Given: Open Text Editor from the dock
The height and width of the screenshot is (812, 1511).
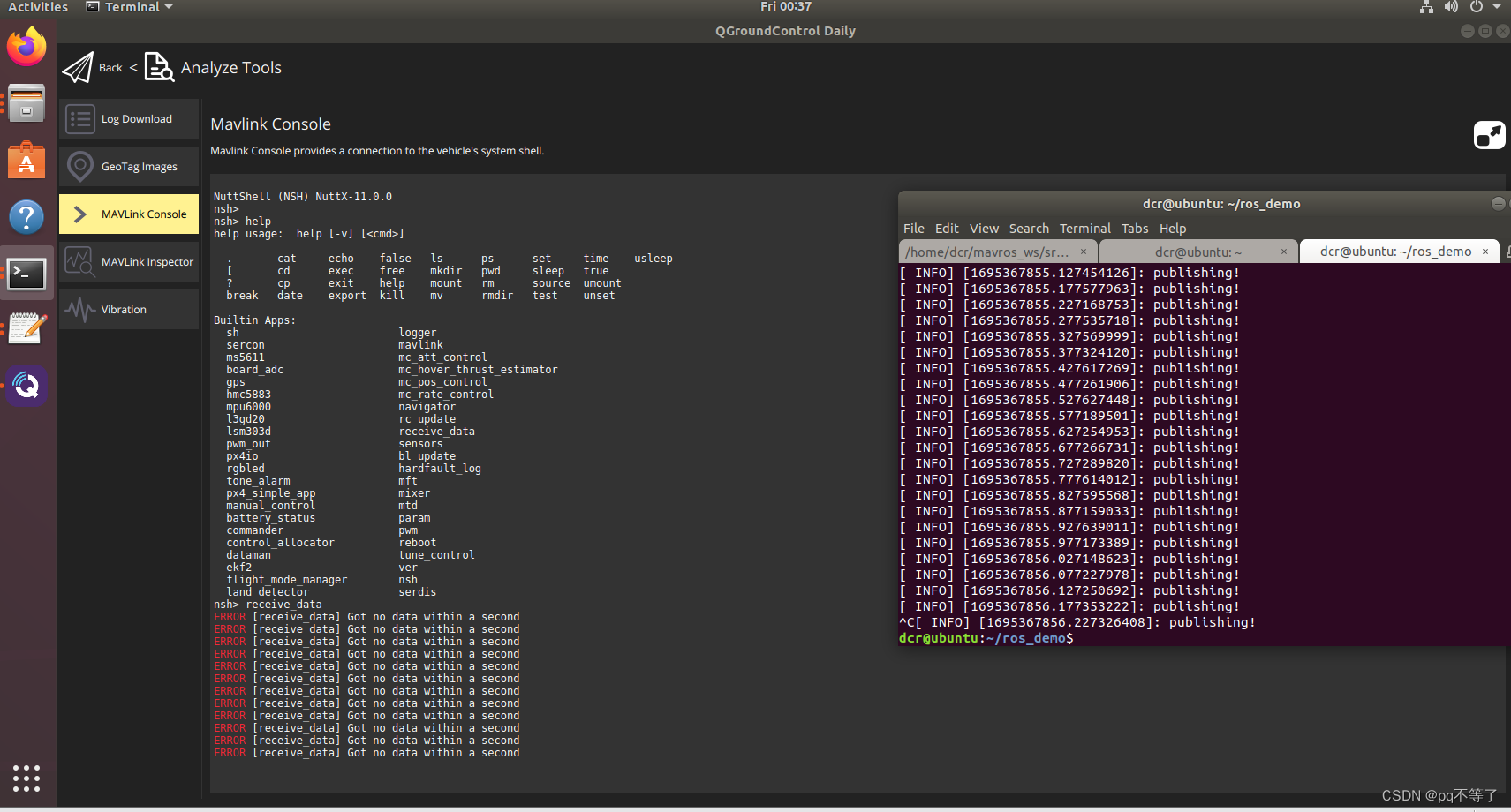Looking at the screenshot, I should coord(26,329).
